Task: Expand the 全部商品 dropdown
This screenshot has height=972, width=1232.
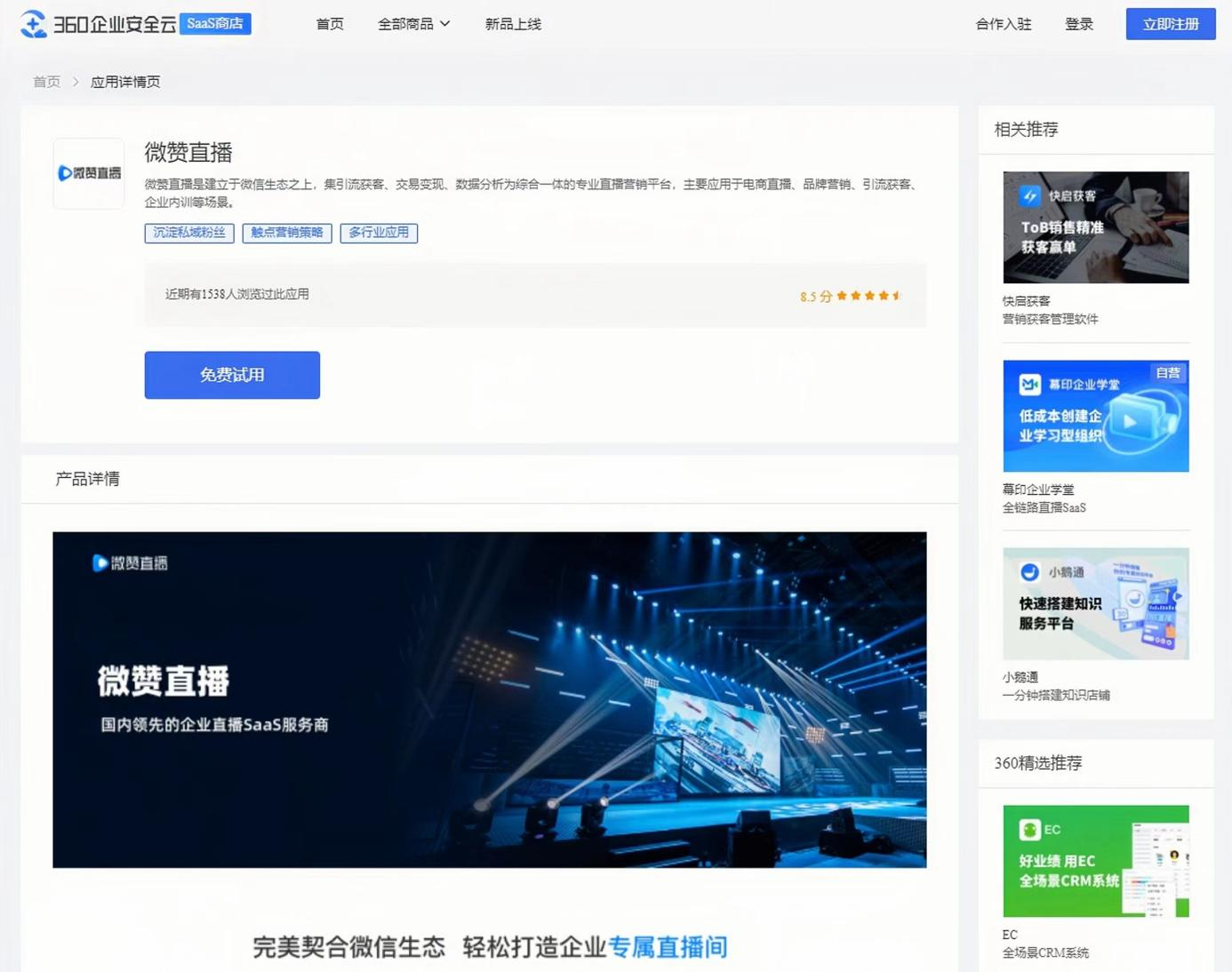Action: (414, 24)
